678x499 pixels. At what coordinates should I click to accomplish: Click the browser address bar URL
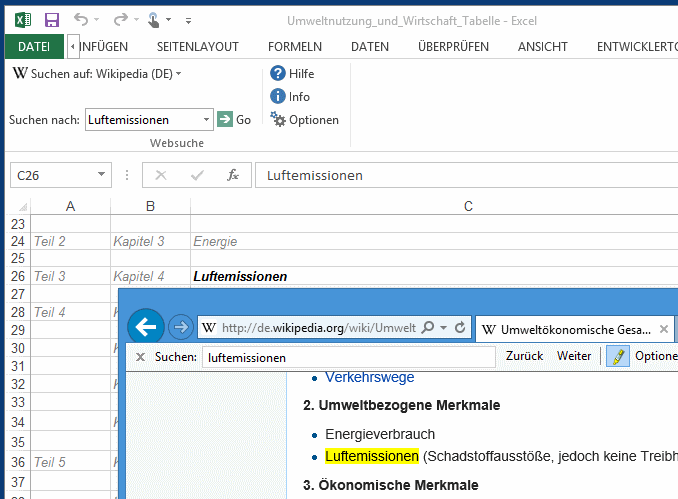(319, 328)
